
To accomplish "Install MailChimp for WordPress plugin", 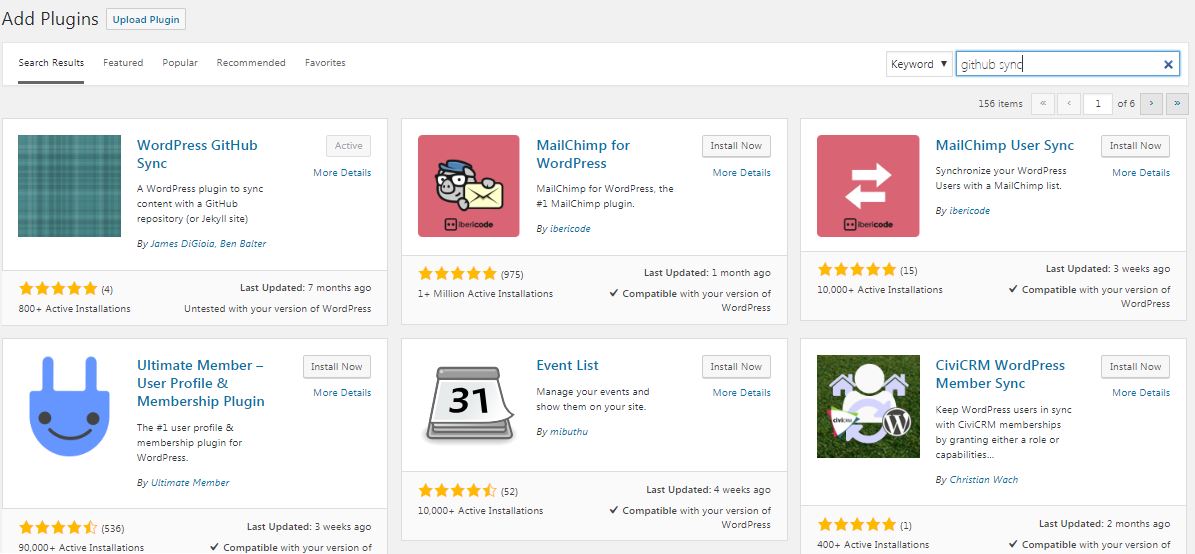I will 736,146.
